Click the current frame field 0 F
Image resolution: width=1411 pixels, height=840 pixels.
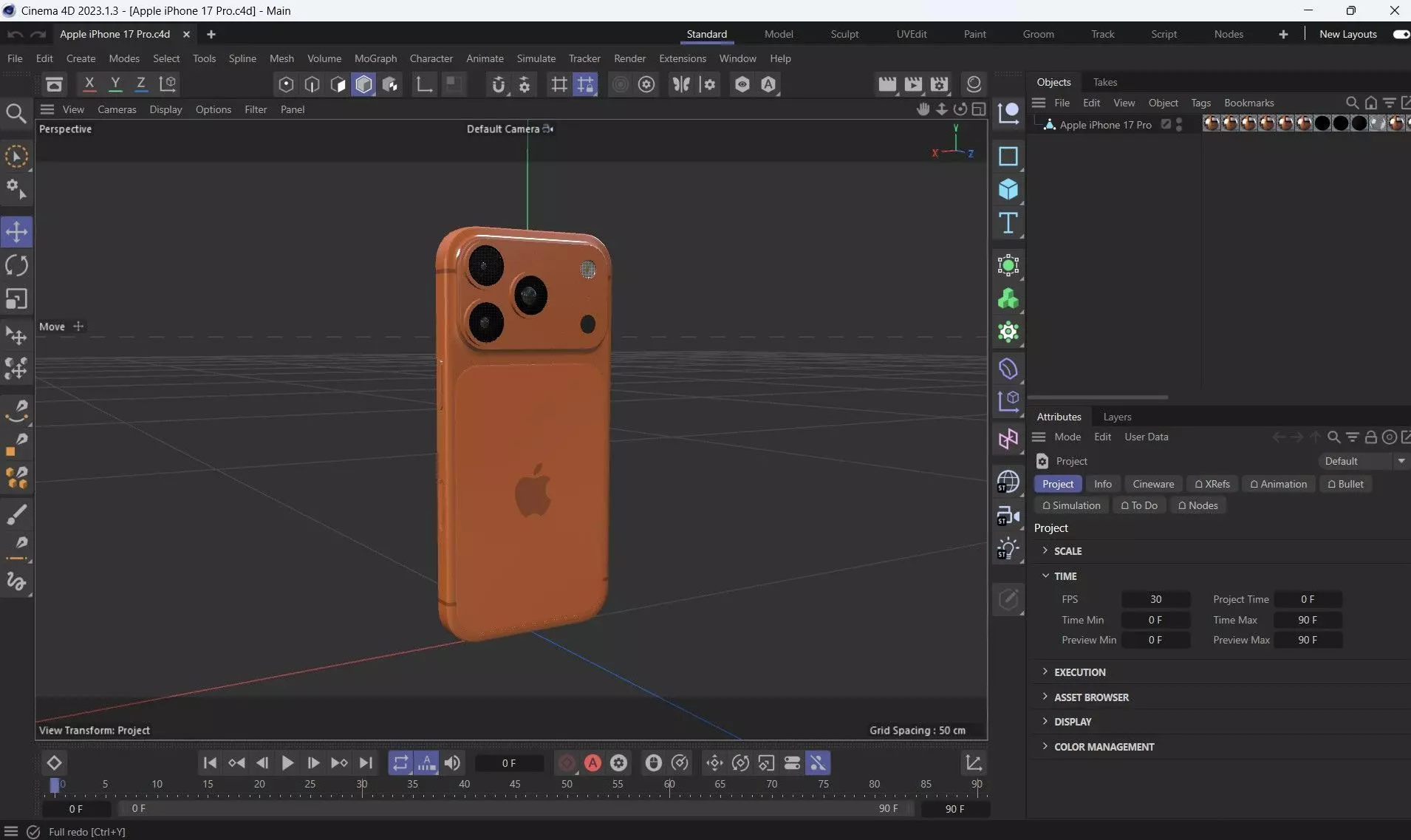[509, 763]
